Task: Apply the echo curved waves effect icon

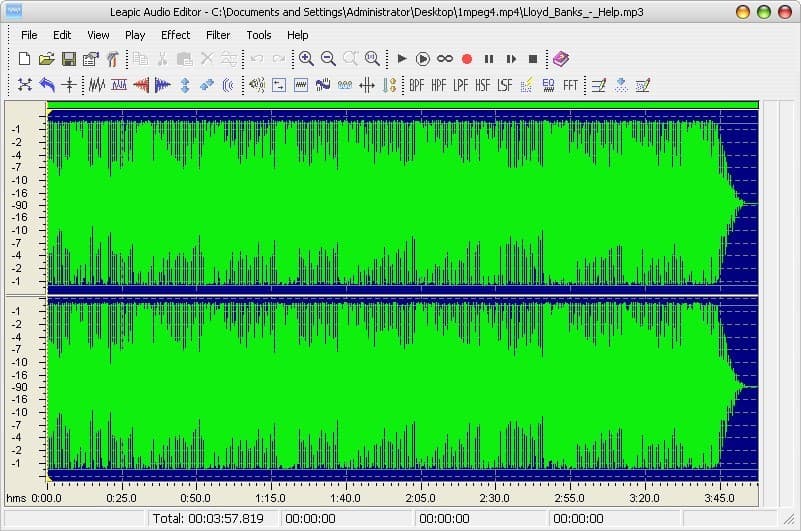Action: [x=228, y=85]
